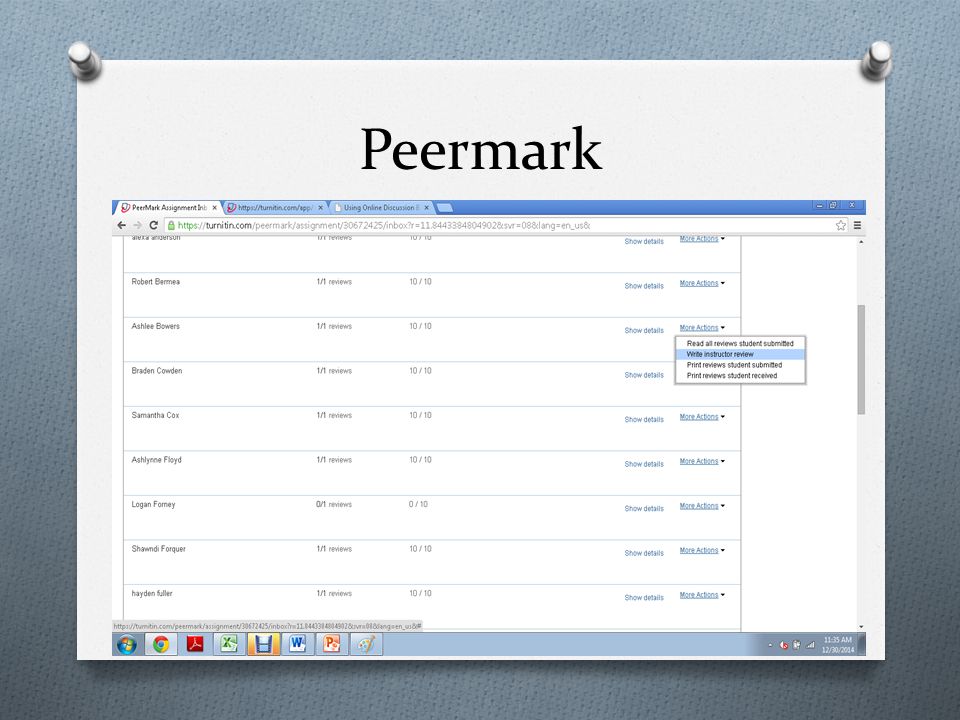960x720 pixels.
Task: Click the taskbar clock showing 11:35 AM
Action: point(838,645)
